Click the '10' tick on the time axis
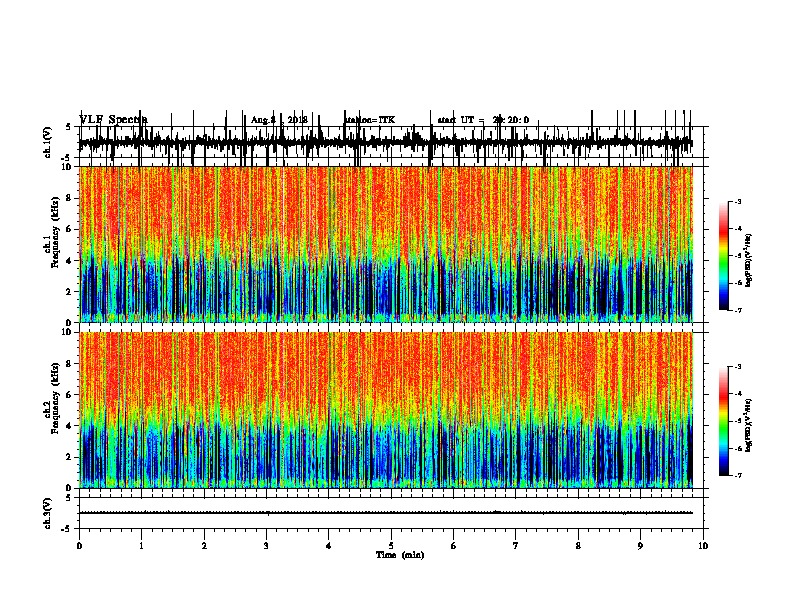792x612 pixels. pyautogui.click(x=703, y=546)
